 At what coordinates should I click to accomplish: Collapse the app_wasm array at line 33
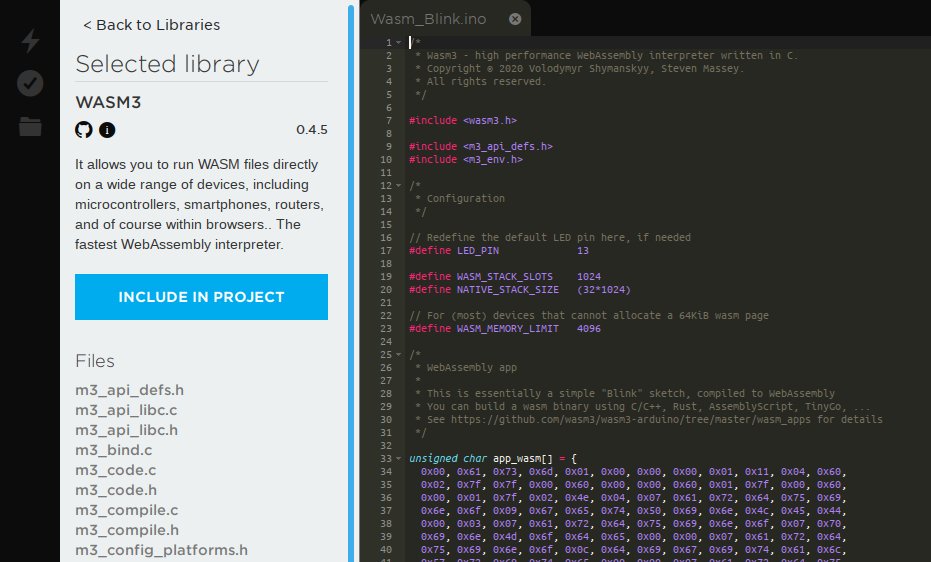[x=398, y=459]
